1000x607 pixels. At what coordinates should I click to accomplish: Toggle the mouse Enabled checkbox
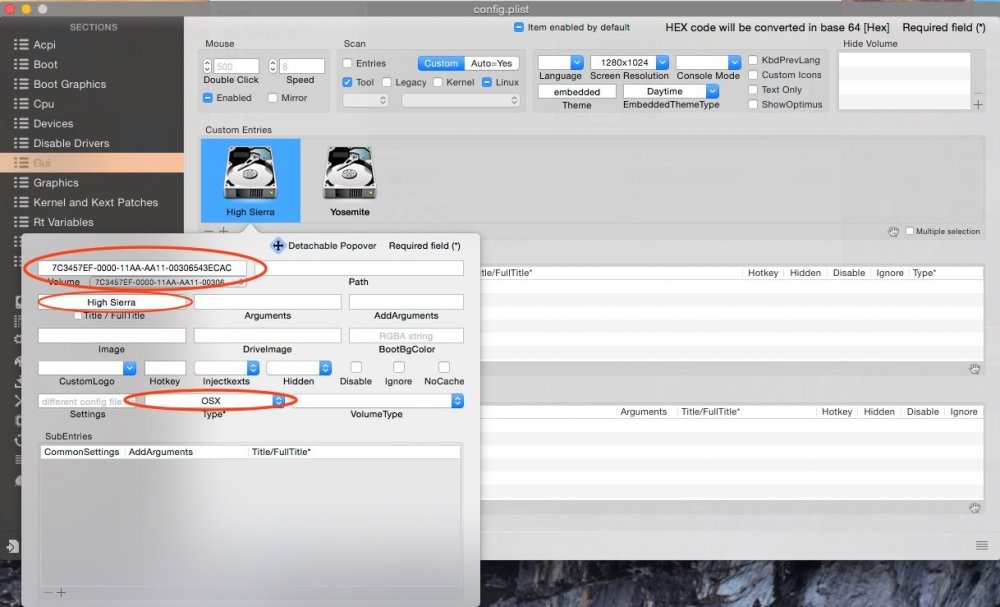[x=208, y=98]
